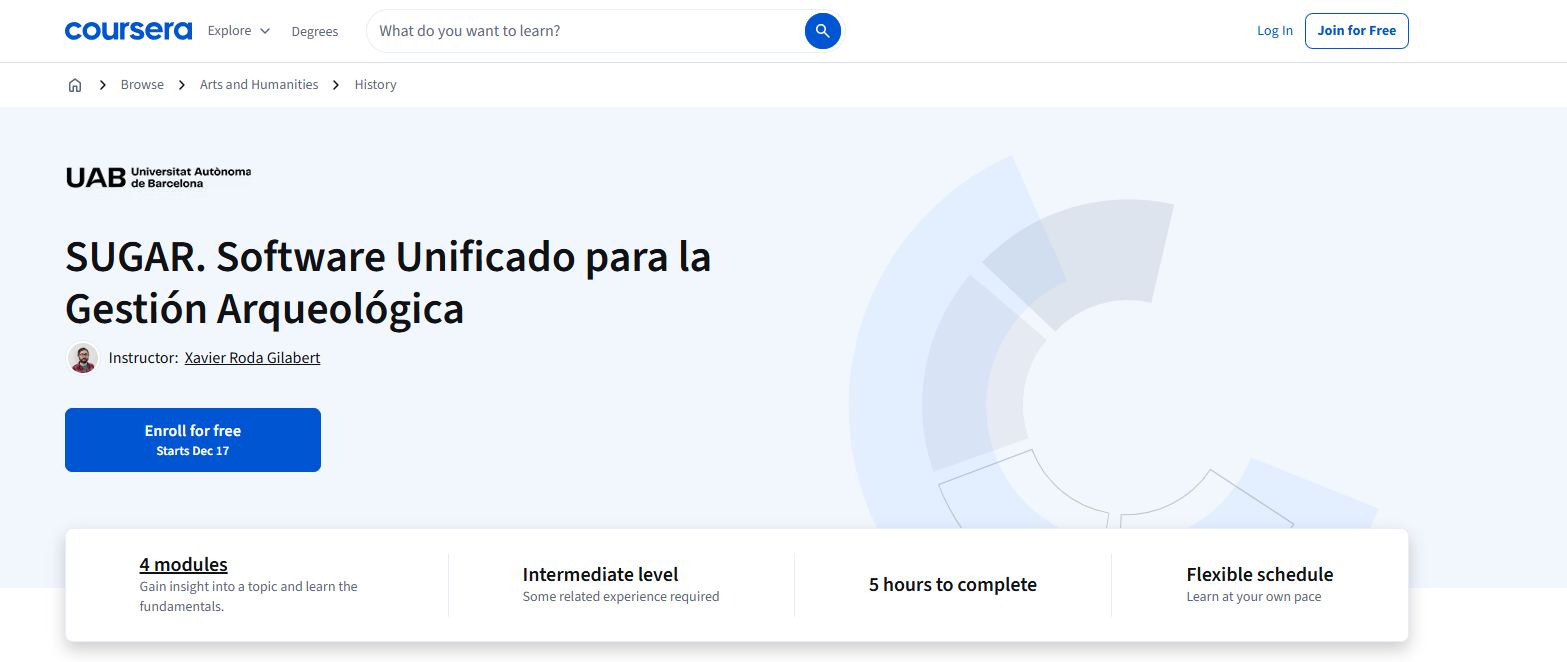Click the Intermediate level label
This screenshot has height=662, width=1567.
click(600, 575)
